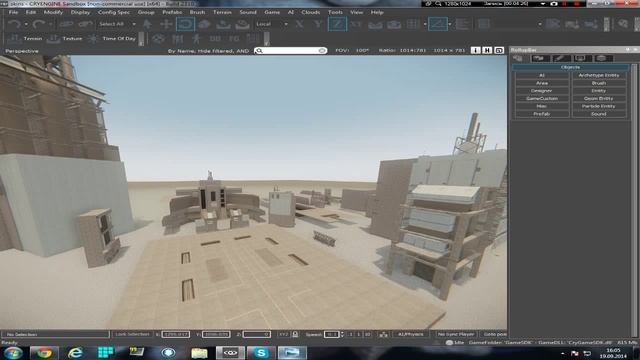Screen dimensions: 640x360
Task: Open the Select All selection dropdown
Action: click(117, 24)
